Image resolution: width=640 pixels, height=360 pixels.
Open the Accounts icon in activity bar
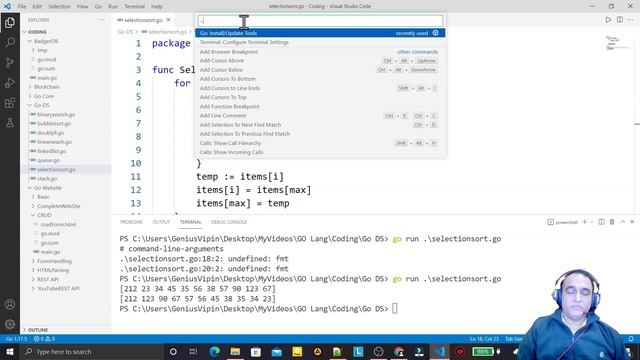click(x=10, y=304)
